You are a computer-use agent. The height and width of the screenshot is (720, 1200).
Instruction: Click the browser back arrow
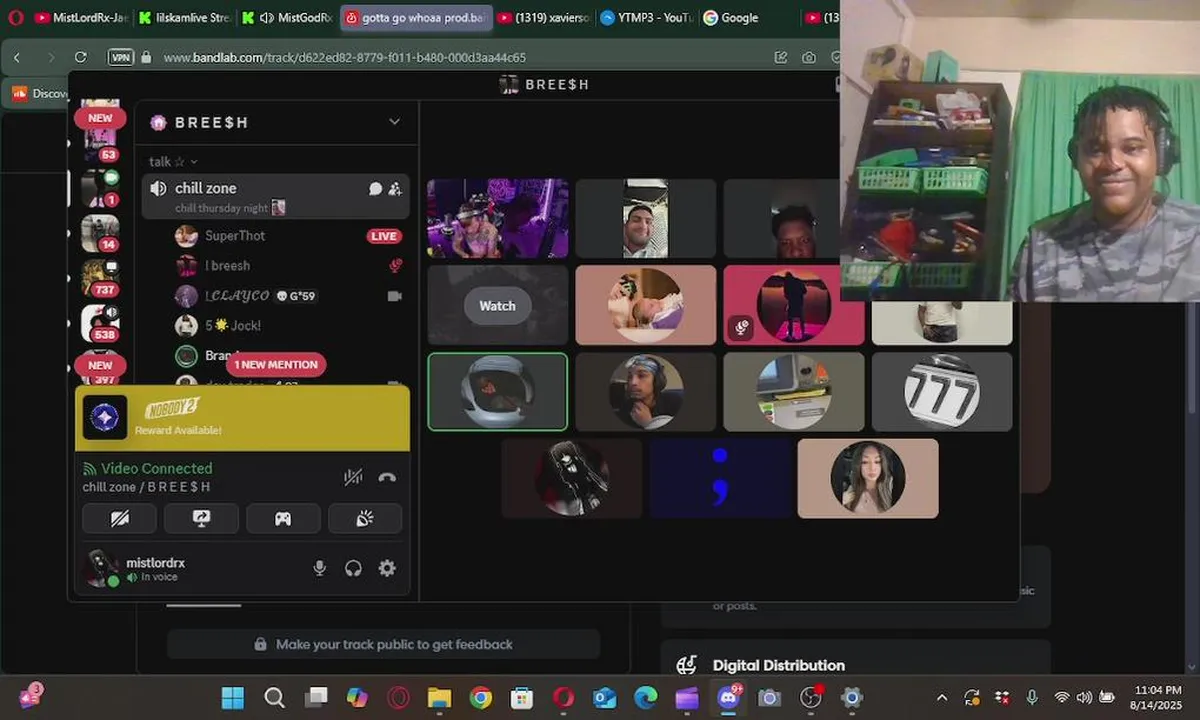[x=17, y=58]
